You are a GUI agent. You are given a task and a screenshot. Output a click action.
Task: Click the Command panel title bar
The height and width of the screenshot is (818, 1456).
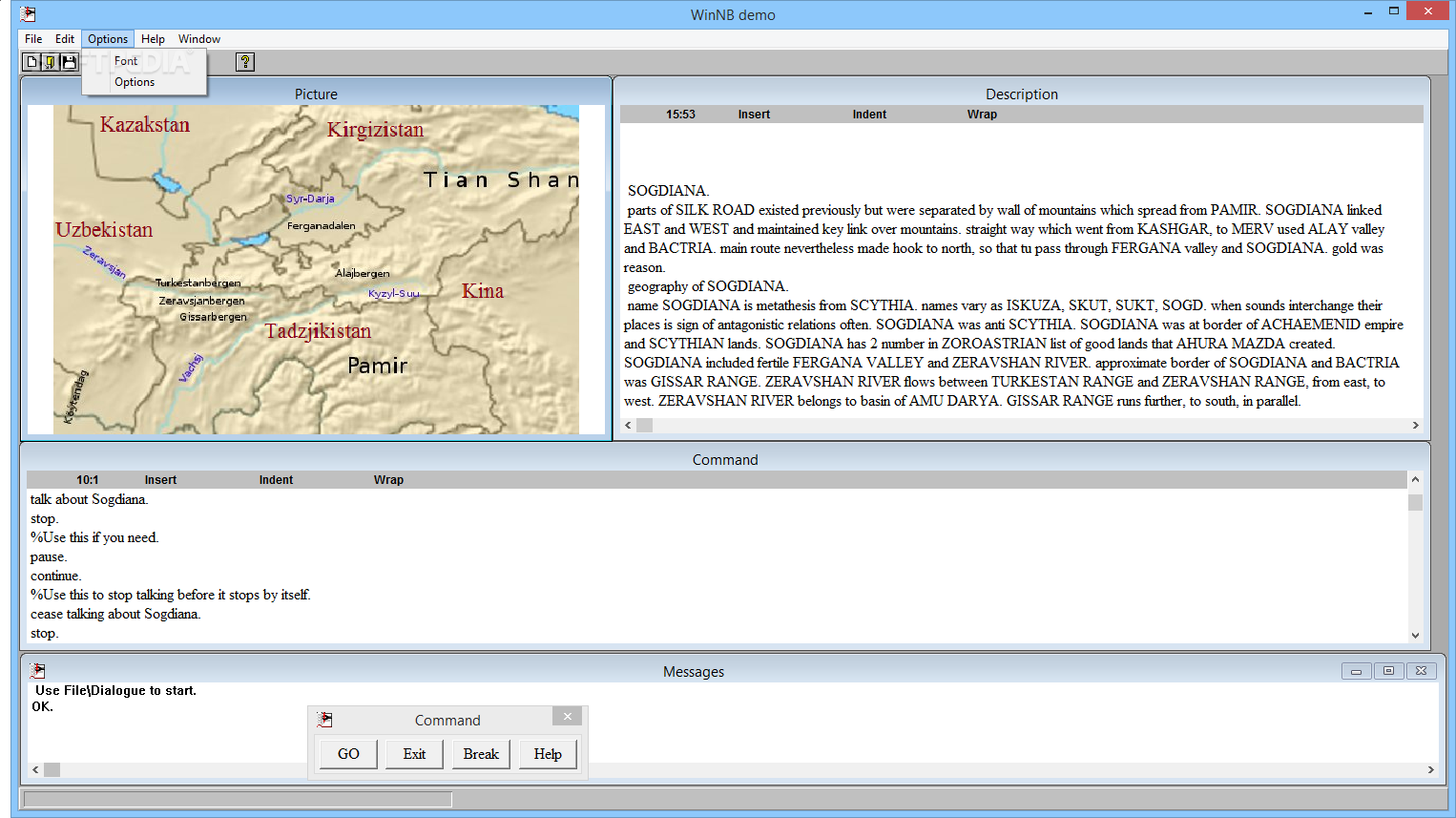(x=725, y=460)
